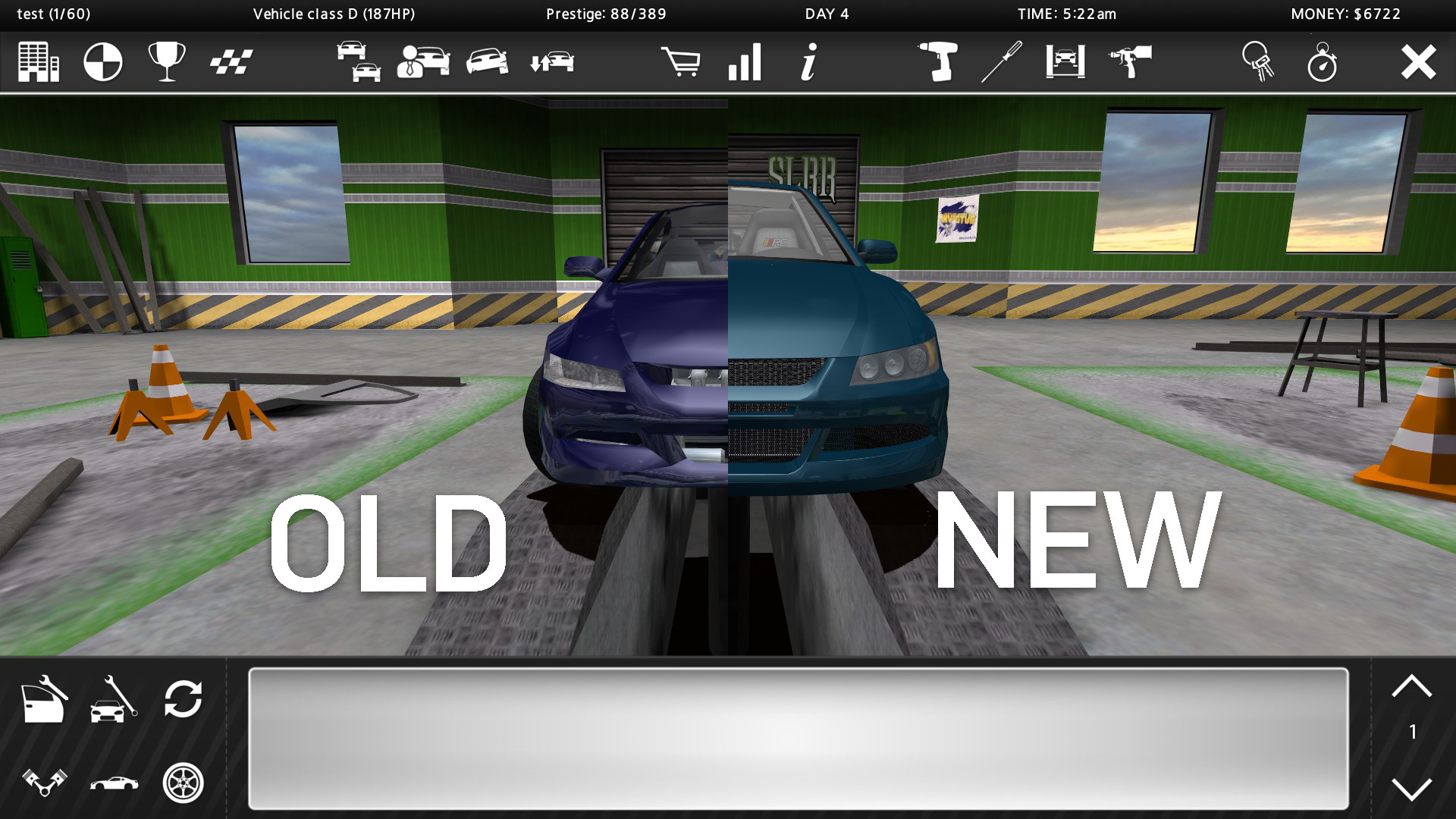The width and height of the screenshot is (1456, 819).
Task: Open the stopwatch timer
Action: 1323,62
